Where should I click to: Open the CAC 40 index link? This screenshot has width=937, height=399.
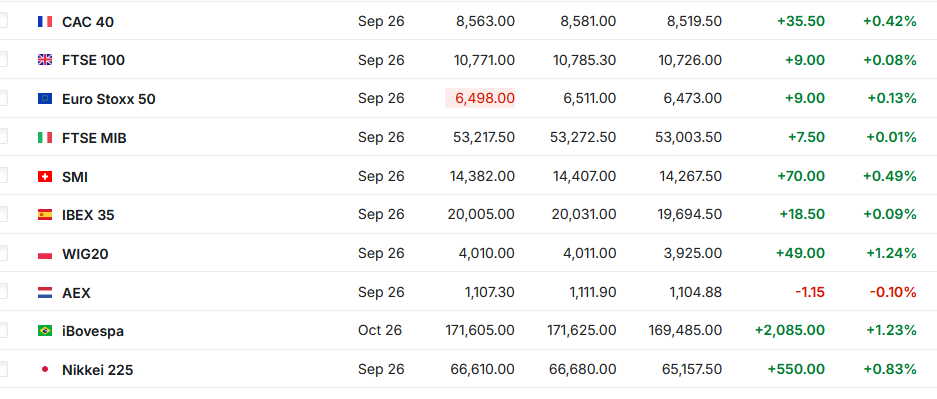tap(88, 22)
